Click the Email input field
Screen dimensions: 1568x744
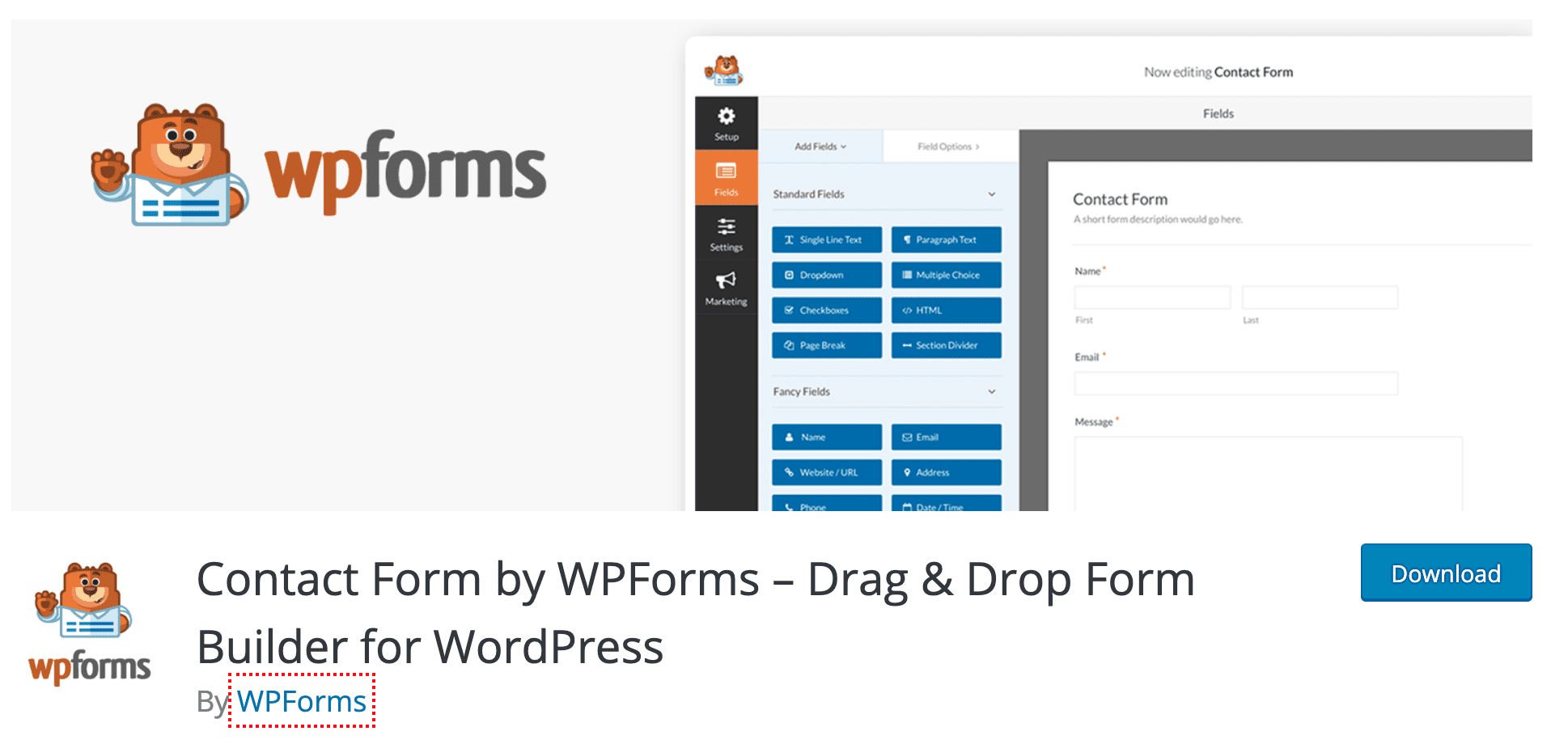[1235, 383]
